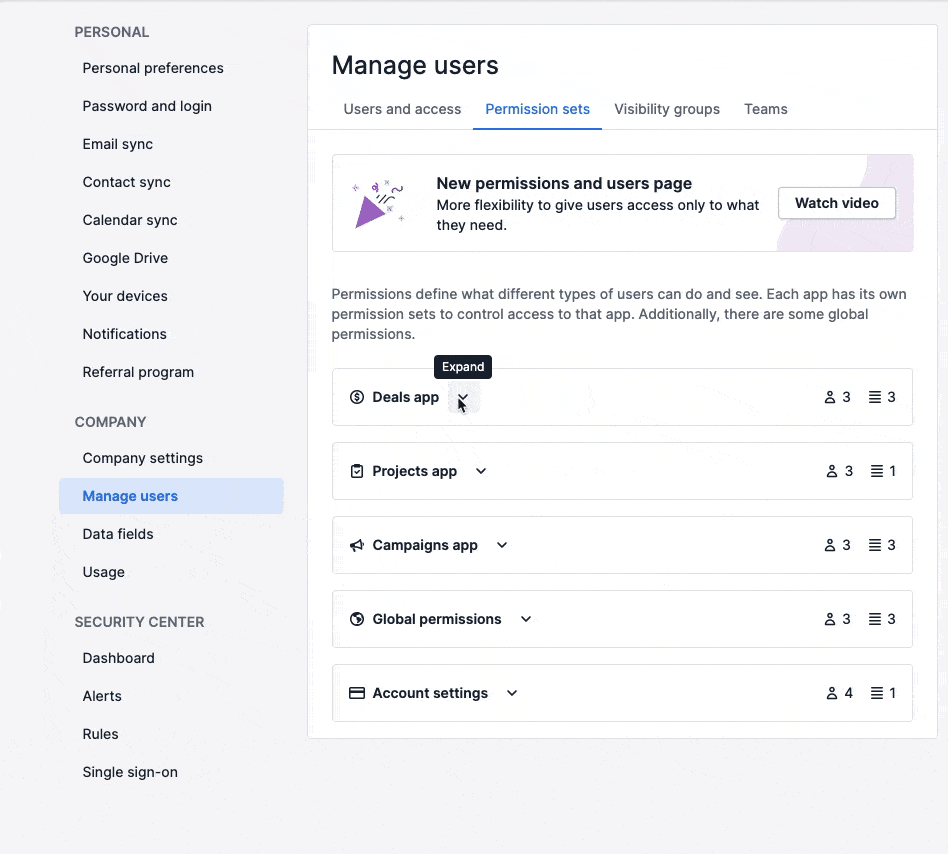Click the person icon on the Account settings row
Viewport: 948px width, 854px height.
point(829,693)
